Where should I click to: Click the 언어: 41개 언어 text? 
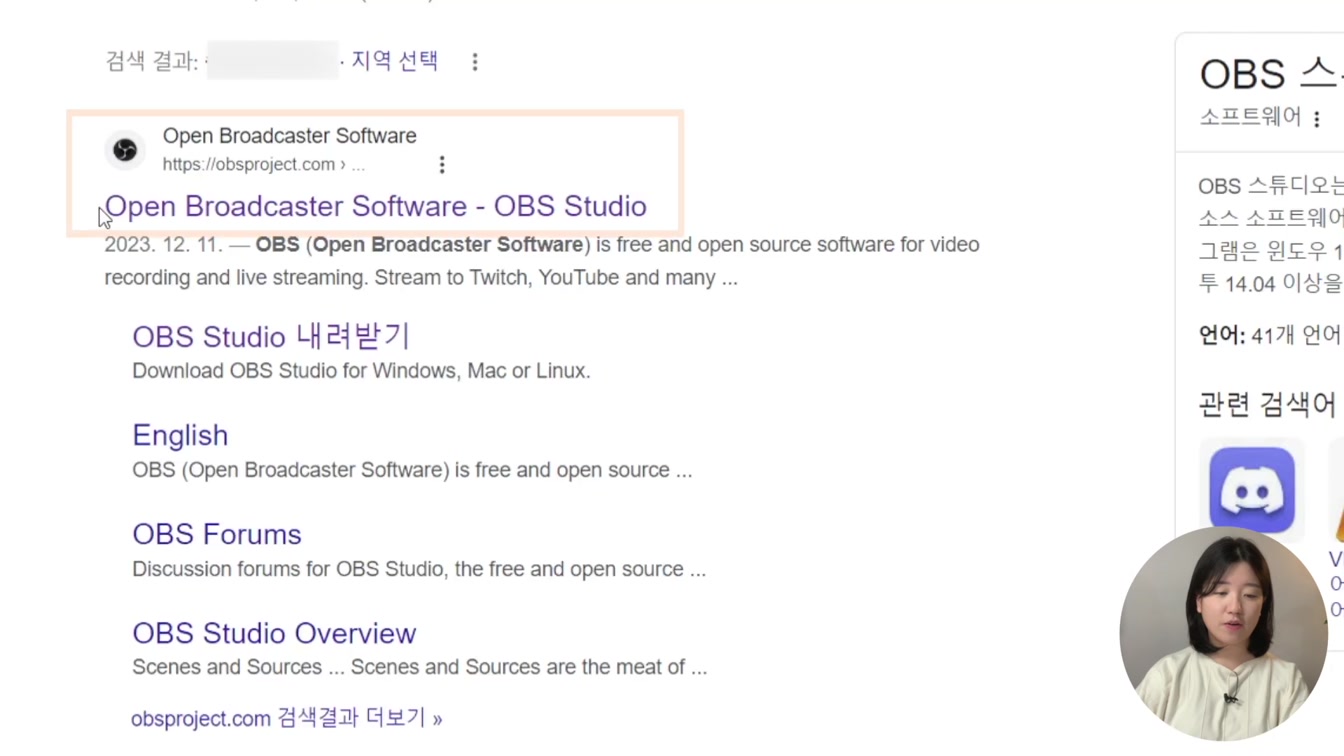[x=1270, y=335]
